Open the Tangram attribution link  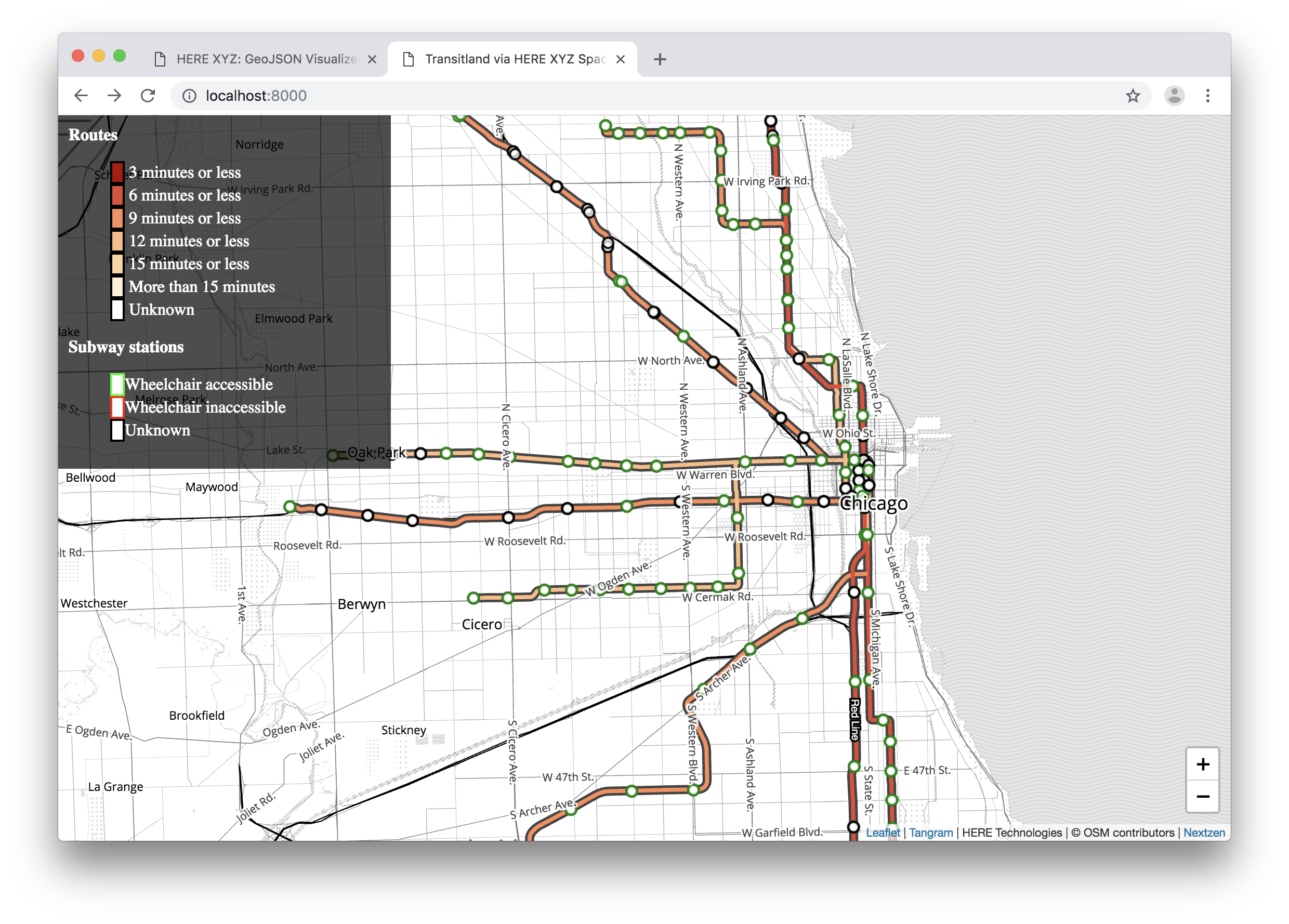click(931, 833)
